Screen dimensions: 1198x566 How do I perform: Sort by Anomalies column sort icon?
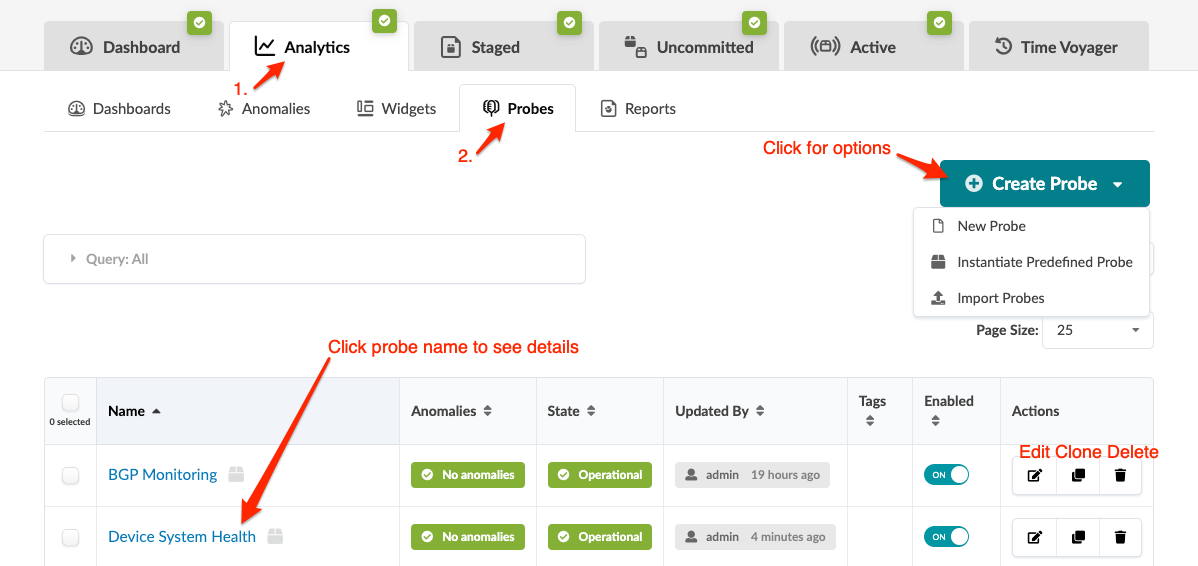488,411
